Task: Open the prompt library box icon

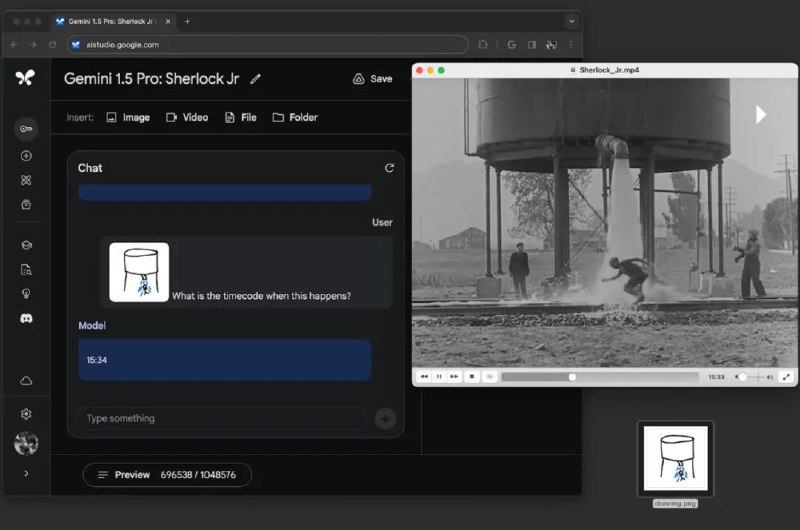Action: (x=26, y=205)
